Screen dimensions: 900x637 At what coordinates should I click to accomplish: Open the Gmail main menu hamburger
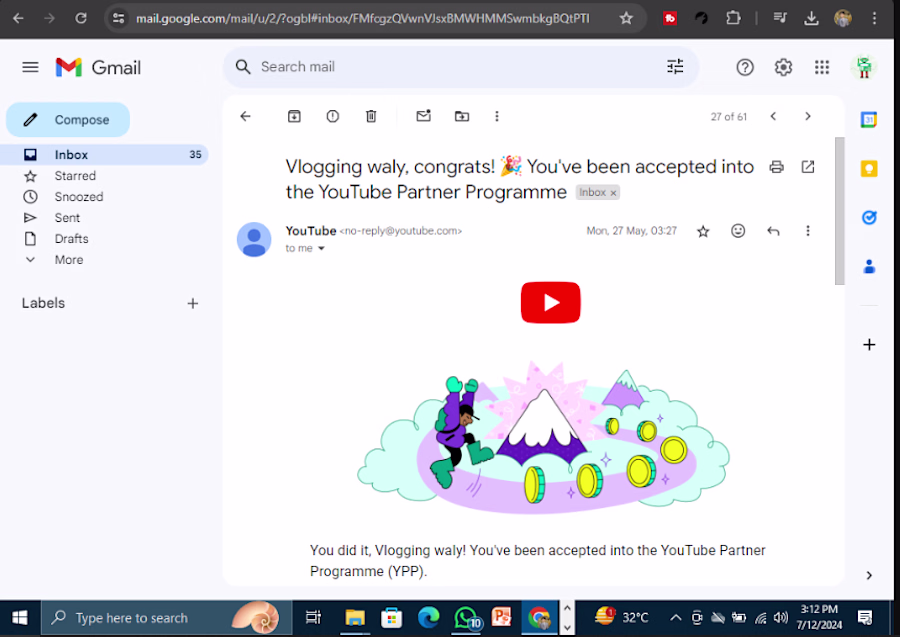[30, 67]
